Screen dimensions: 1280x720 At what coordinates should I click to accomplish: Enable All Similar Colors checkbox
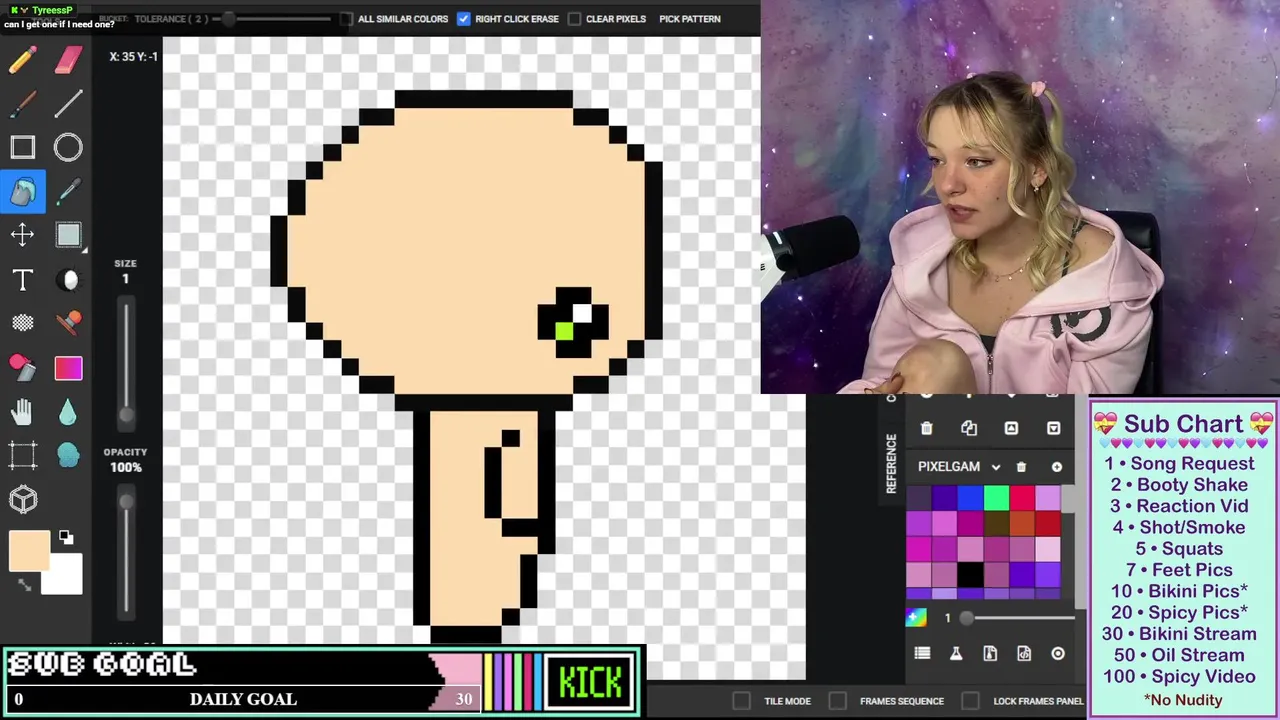(x=346, y=19)
